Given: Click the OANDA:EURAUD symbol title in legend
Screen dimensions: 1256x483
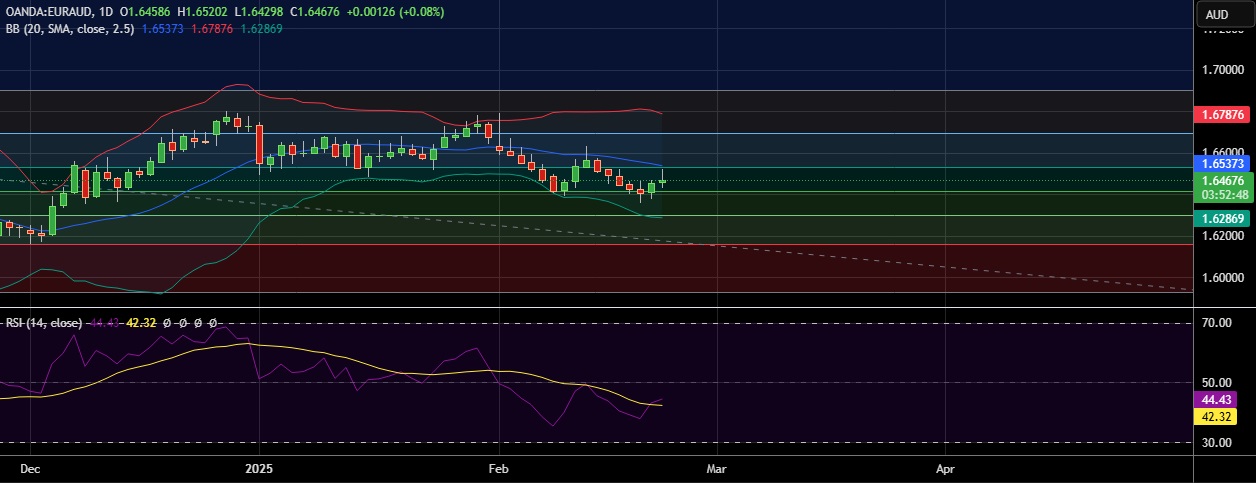Looking at the screenshot, I should click(x=50, y=12).
